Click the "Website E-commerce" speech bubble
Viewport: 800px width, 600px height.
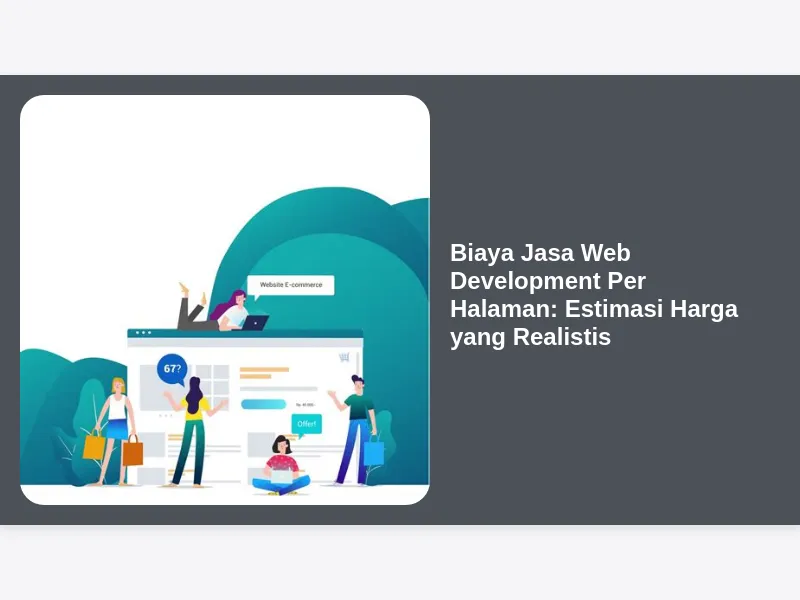click(291, 285)
